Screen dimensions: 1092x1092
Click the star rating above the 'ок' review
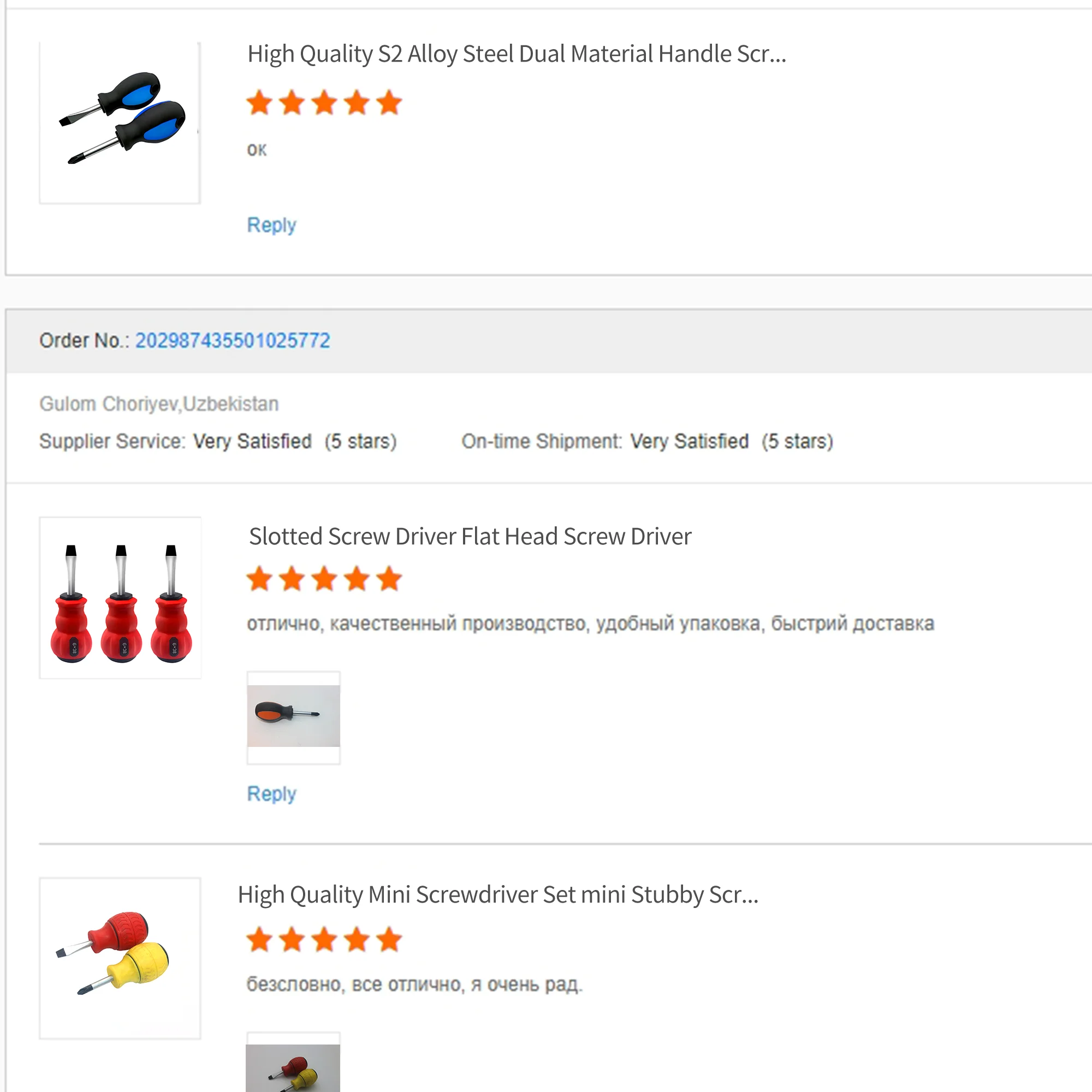(x=324, y=103)
